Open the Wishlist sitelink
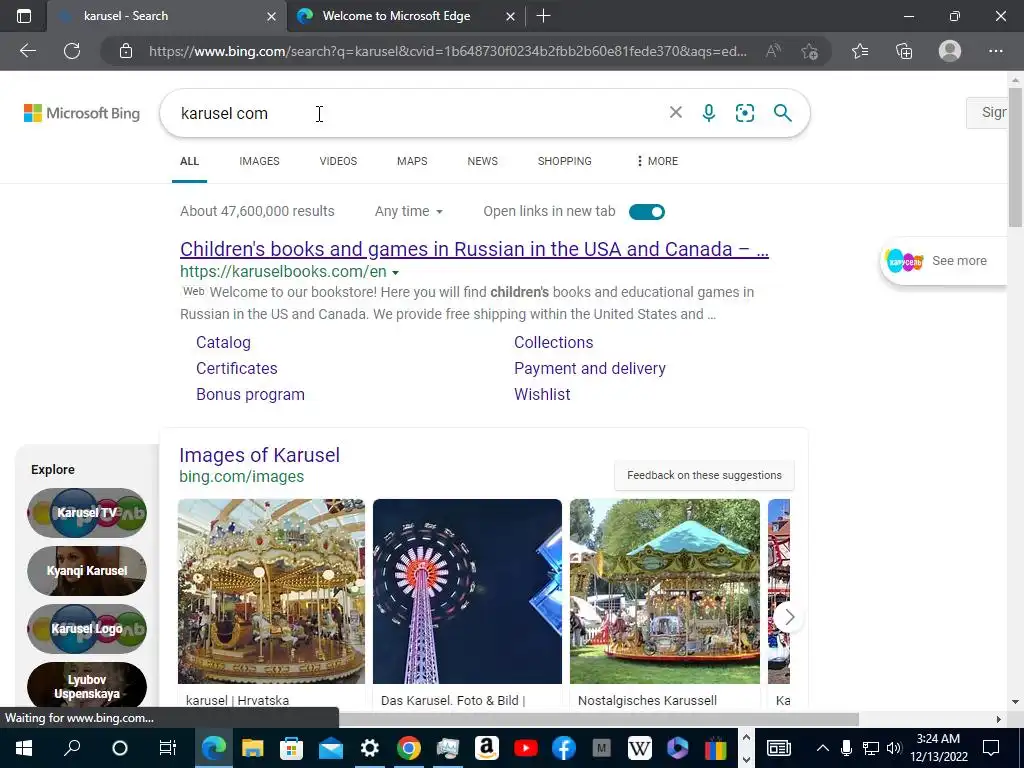The image size is (1024, 768). click(542, 394)
